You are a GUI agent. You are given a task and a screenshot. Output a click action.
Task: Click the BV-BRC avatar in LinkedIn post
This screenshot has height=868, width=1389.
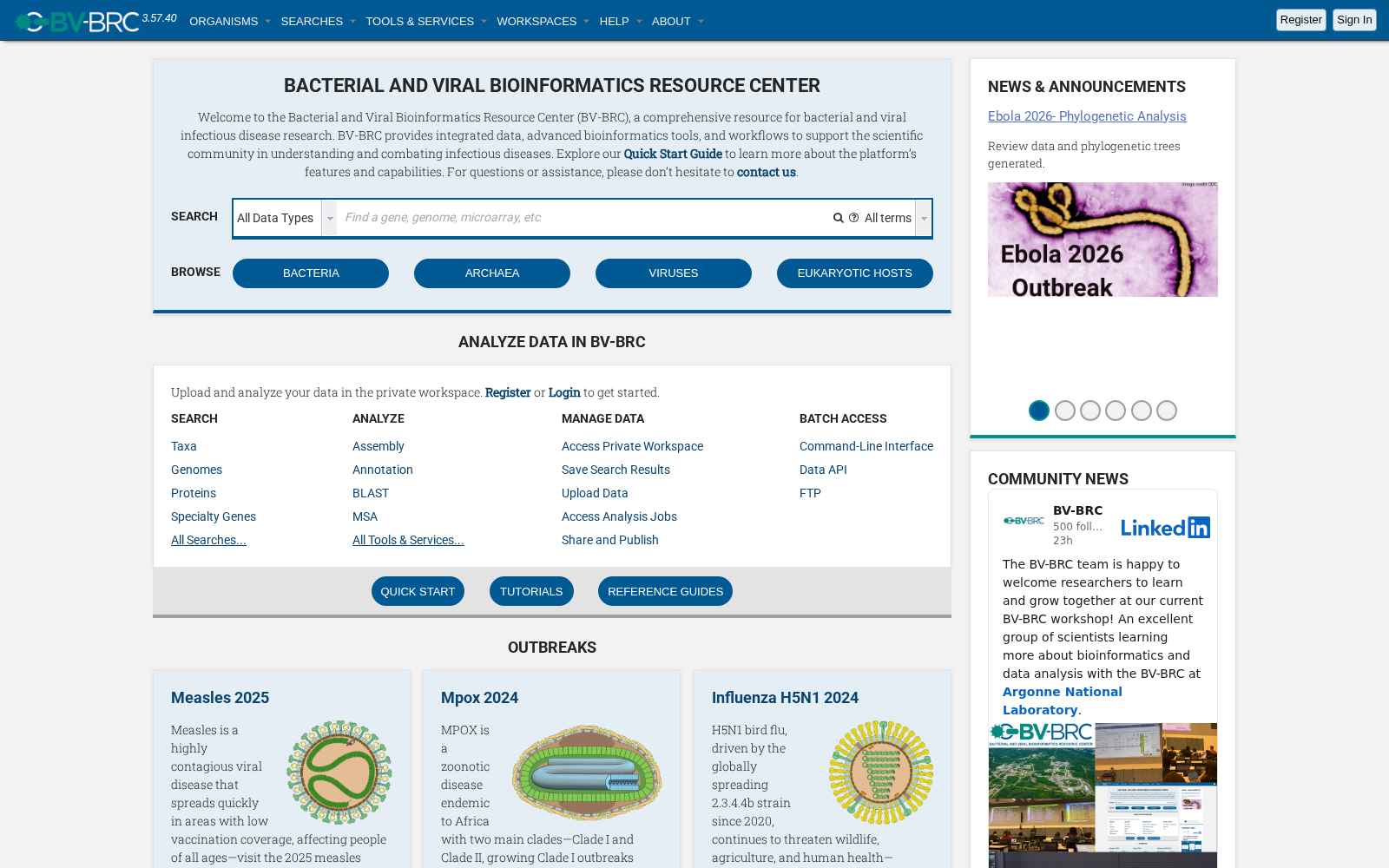point(1024,521)
